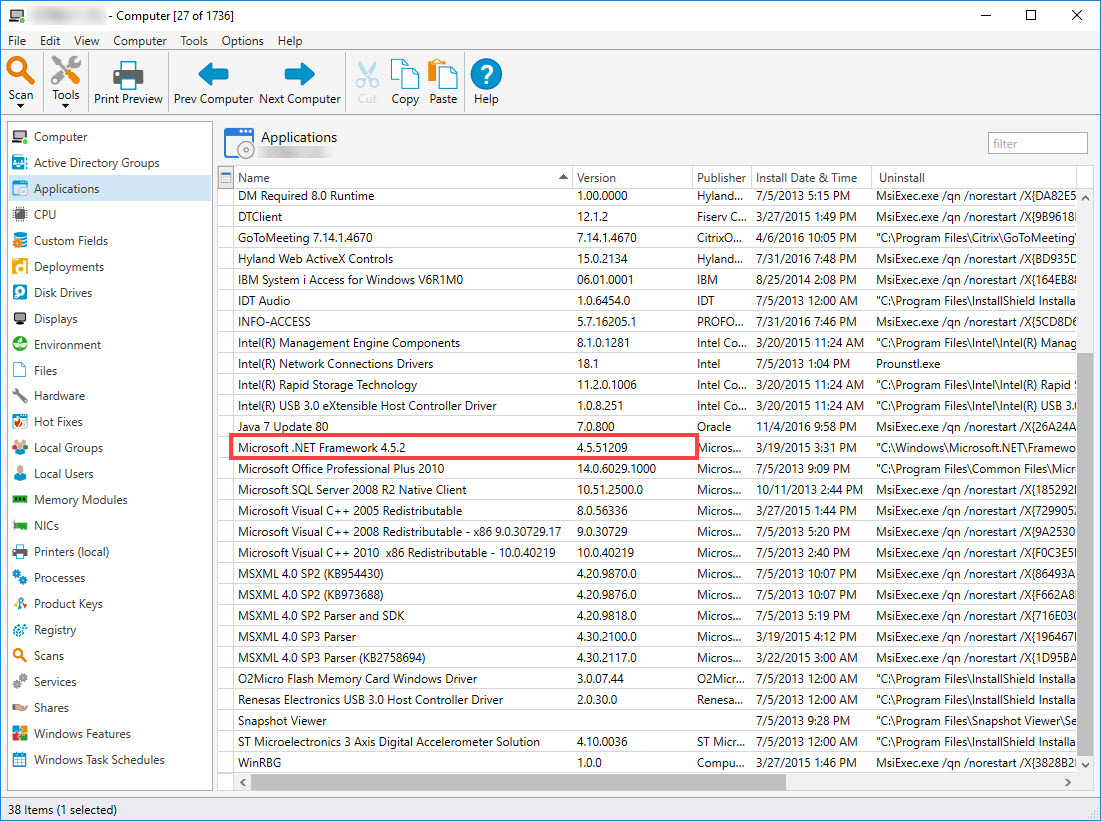Expand the Tools dropdown arrow
The image size is (1101, 821).
pos(66,106)
